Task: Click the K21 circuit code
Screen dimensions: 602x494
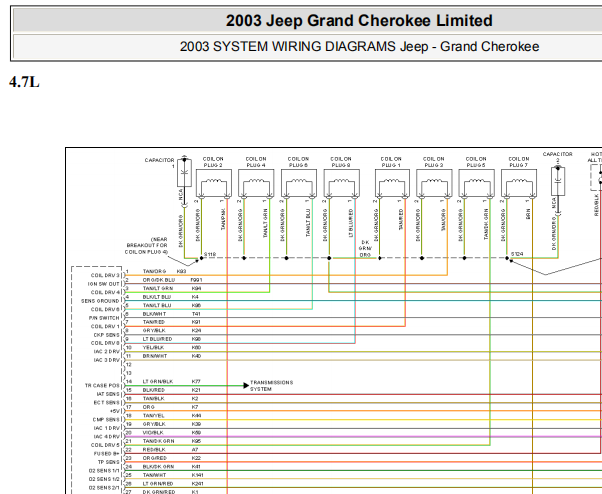Action: click(x=196, y=390)
